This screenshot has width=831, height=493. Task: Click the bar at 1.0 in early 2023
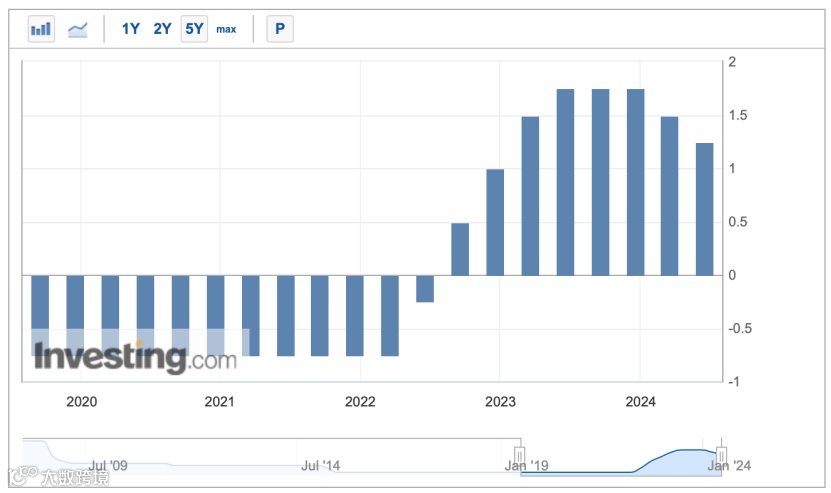click(495, 223)
